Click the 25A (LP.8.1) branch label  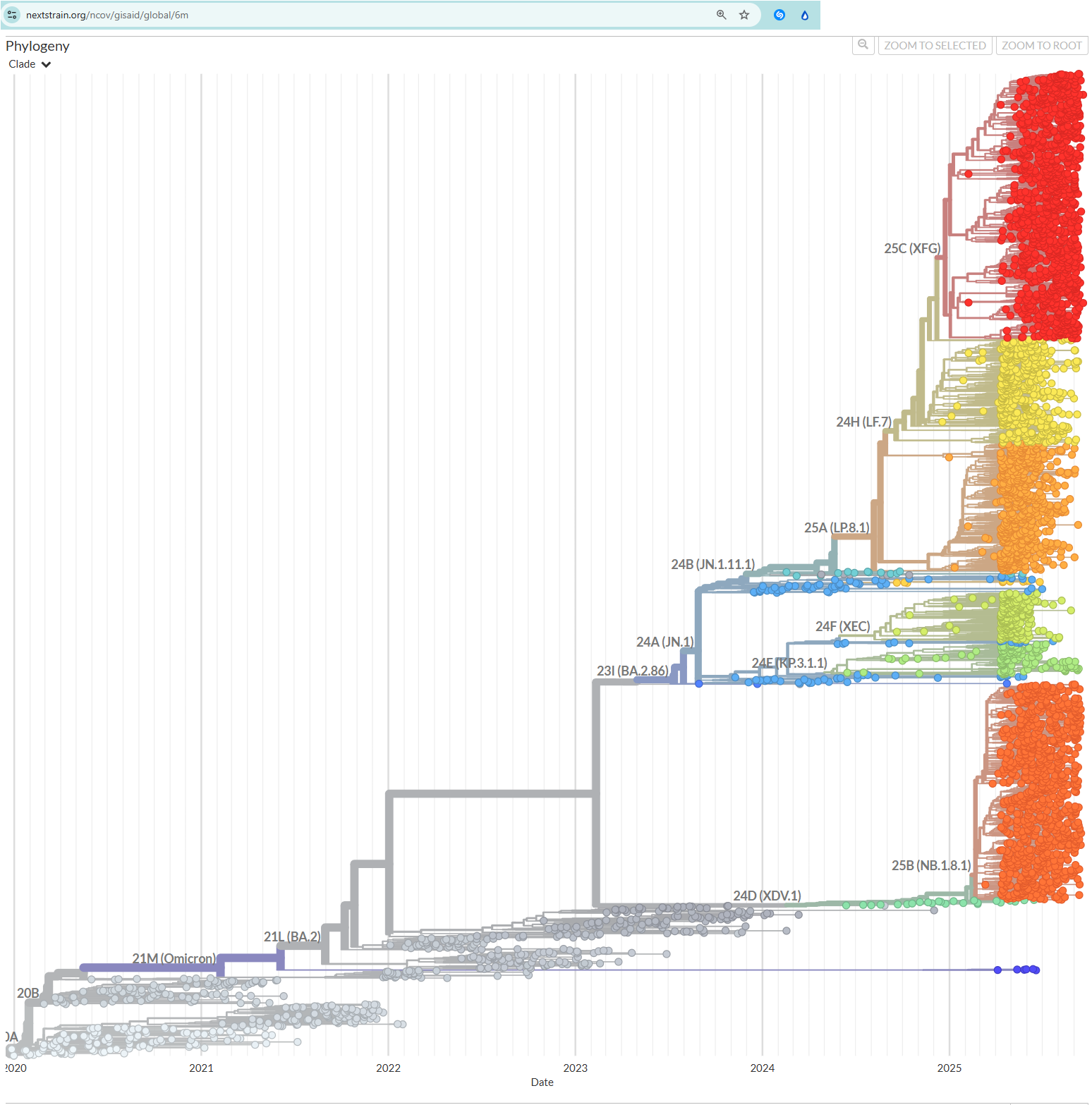click(x=837, y=528)
